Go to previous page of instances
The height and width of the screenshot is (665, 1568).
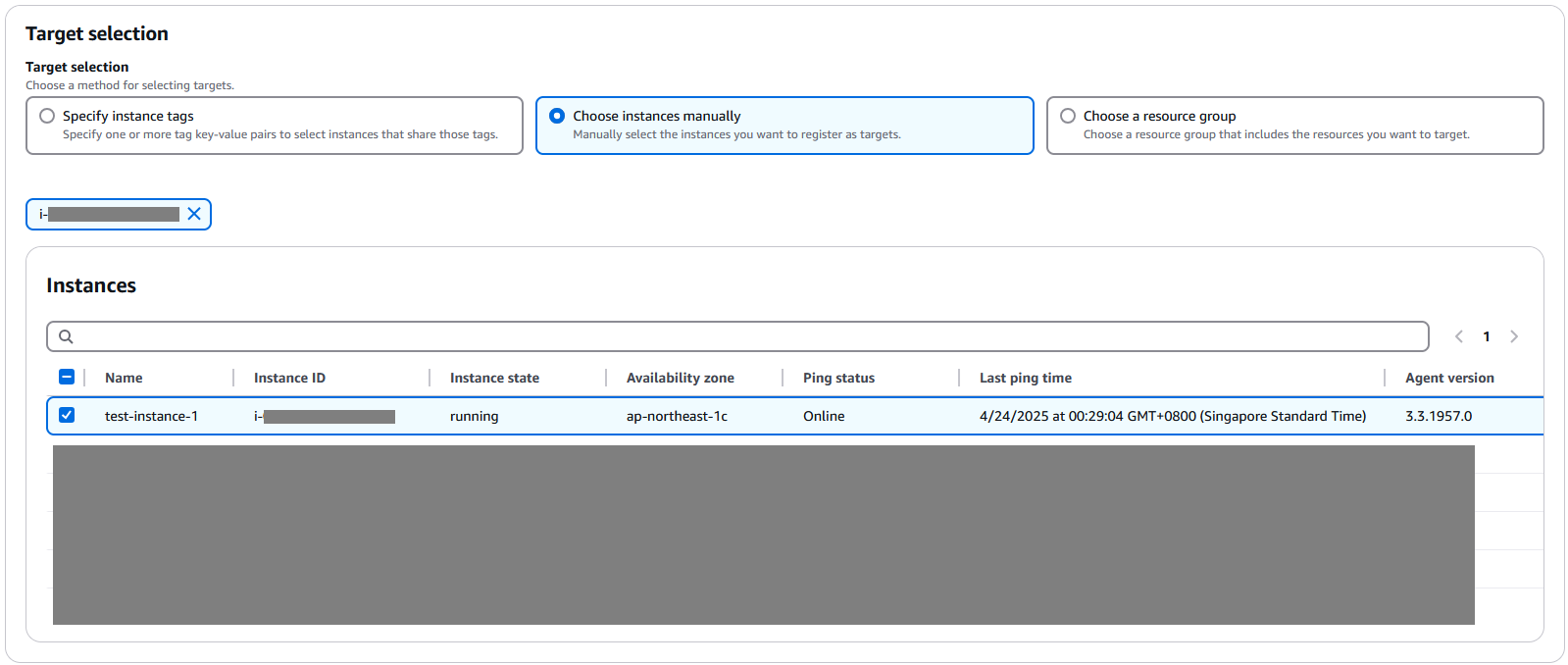click(x=1459, y=336)
